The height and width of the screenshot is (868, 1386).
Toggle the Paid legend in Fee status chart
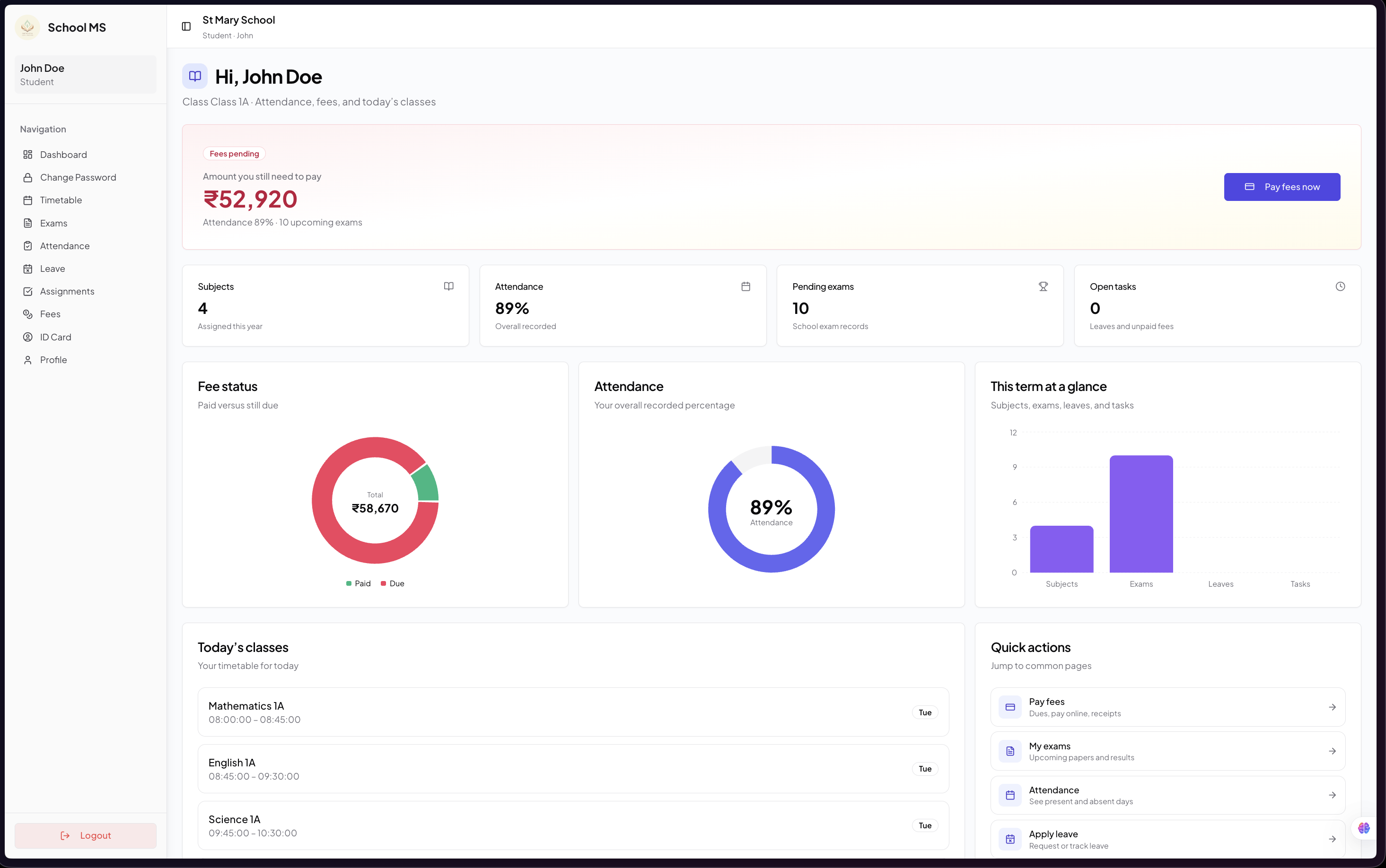point(359,583)
